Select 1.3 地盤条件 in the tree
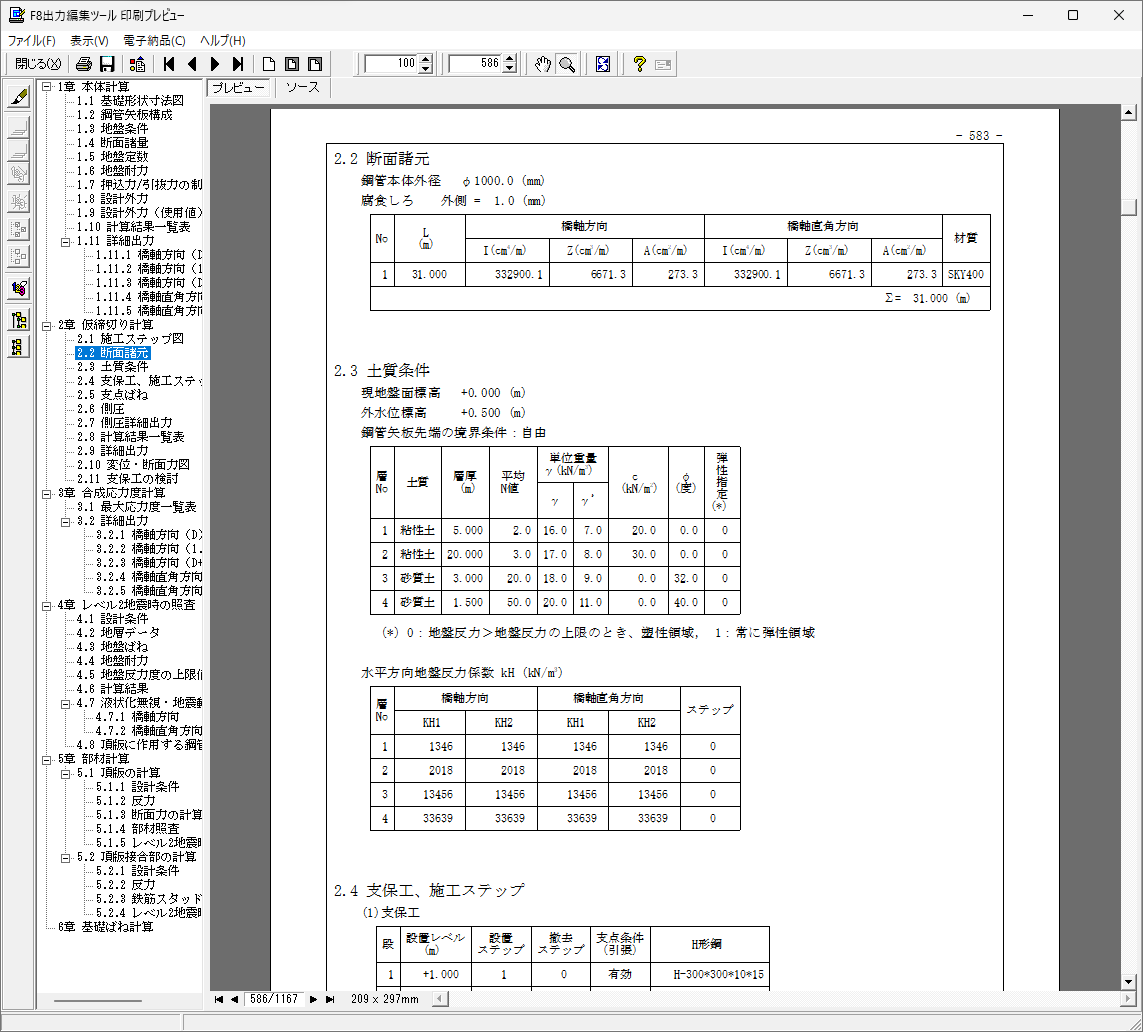This screenshot has width=1143, height=1032. [112, 129]
